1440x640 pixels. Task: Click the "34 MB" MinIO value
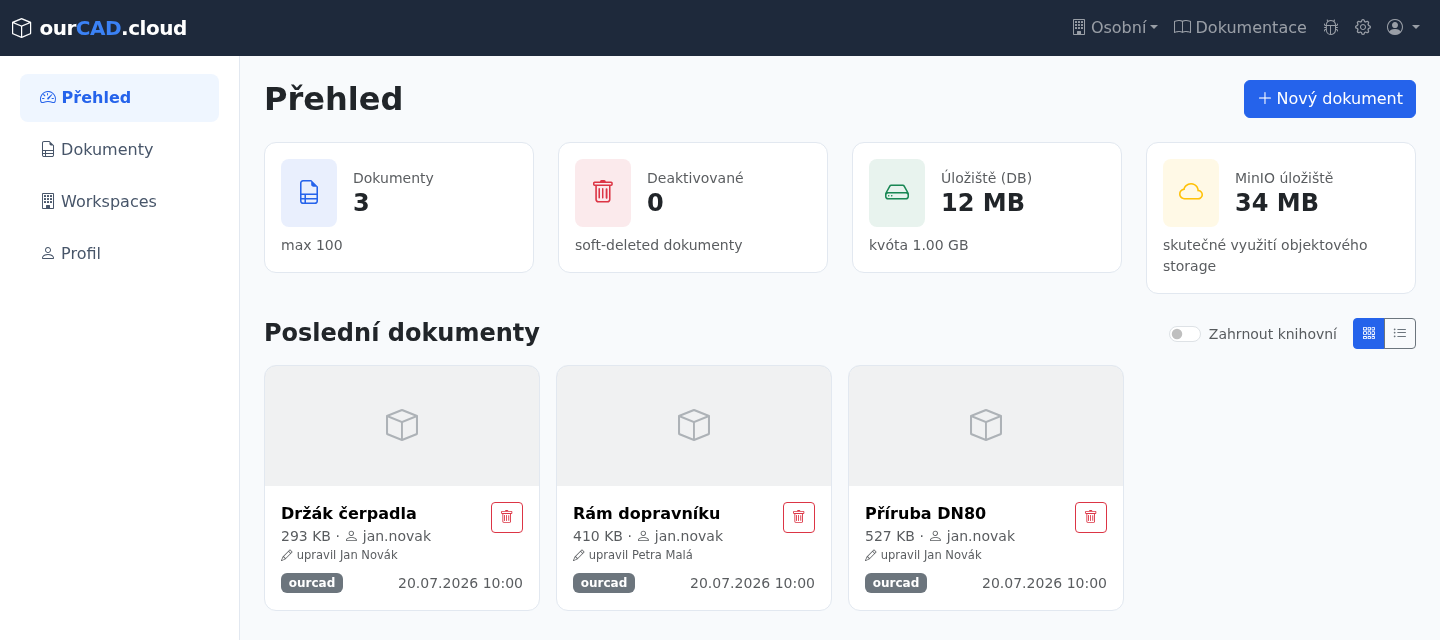(1276, 203)
